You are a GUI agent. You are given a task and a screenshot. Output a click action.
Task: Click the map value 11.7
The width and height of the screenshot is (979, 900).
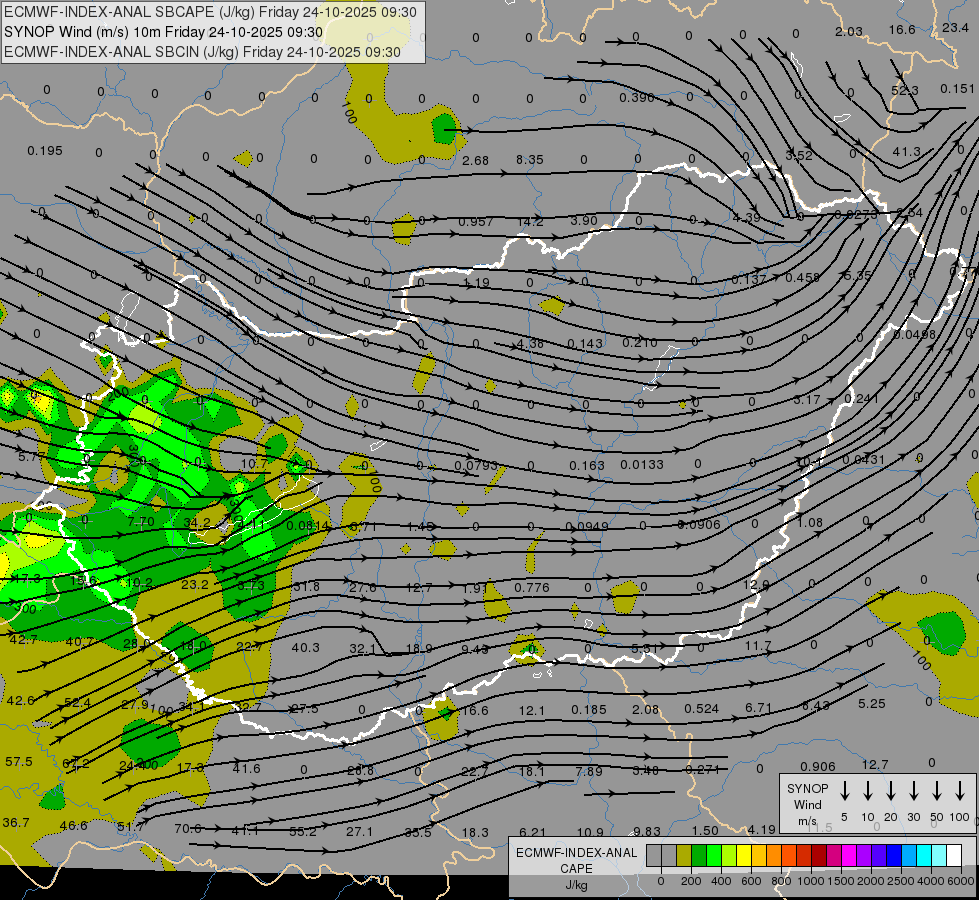click(x=758, y=645)
